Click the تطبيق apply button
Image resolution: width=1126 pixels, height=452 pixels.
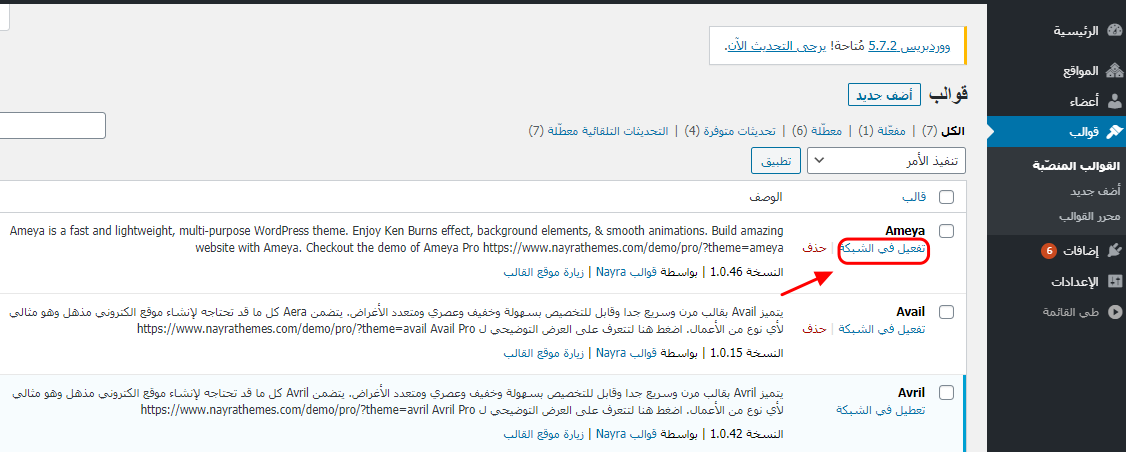776,161
